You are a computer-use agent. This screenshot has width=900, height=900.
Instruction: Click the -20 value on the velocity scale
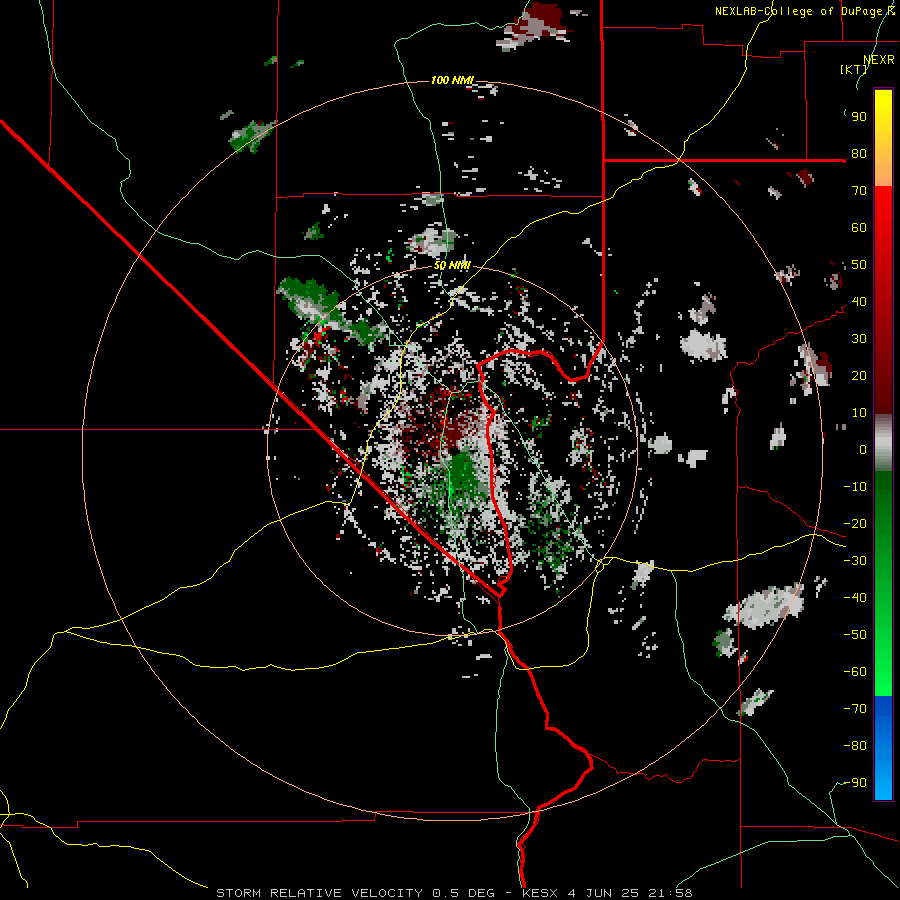(855, 524)
